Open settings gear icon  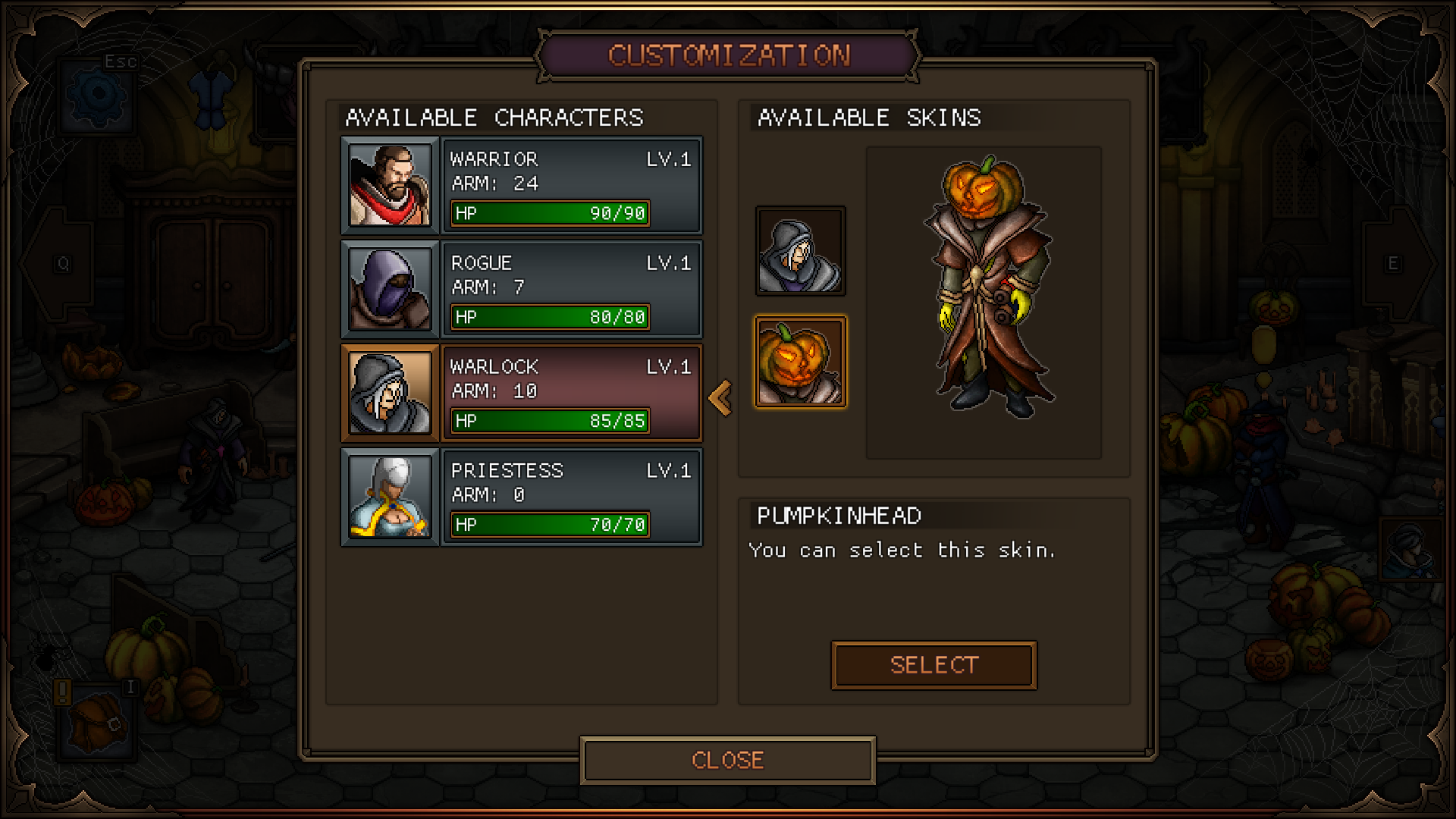click(97, 96)
